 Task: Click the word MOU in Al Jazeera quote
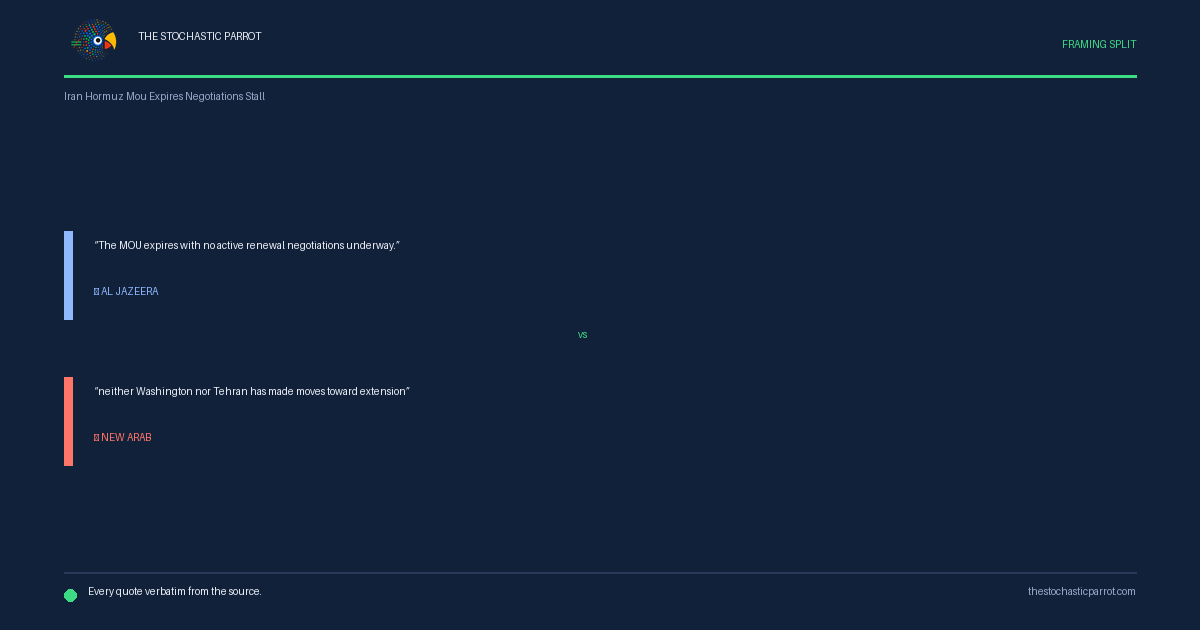pos(130,246)
